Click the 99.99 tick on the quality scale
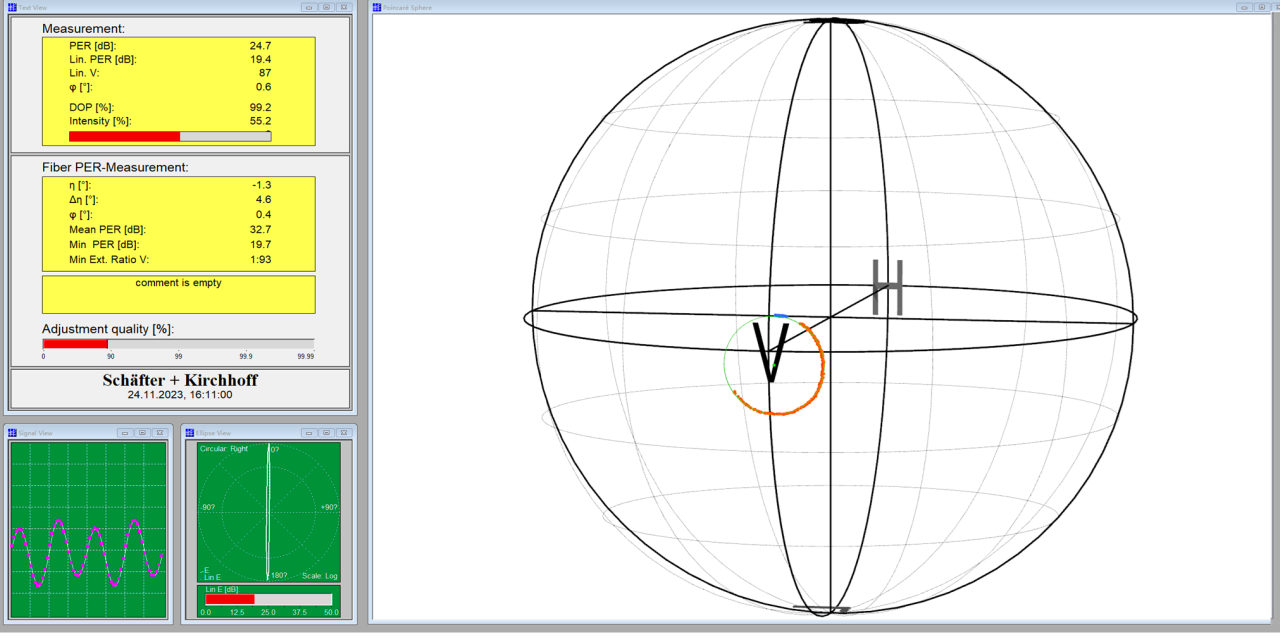 coord(306,355)
